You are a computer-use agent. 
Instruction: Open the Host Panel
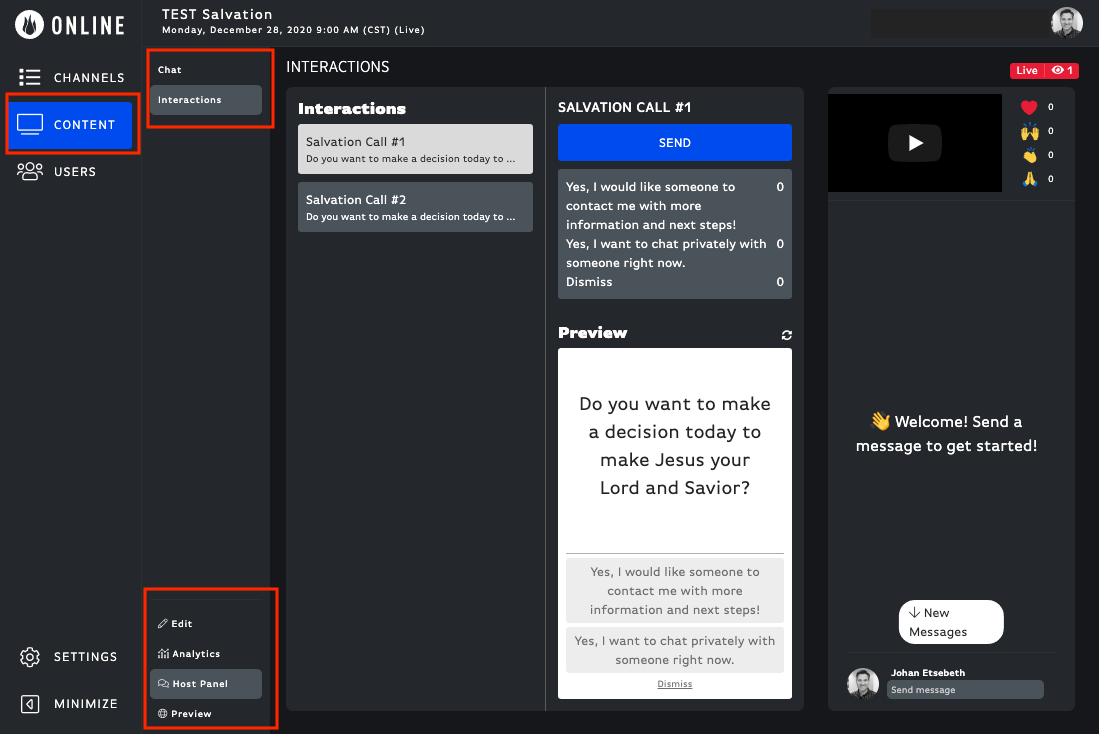[205, 684]
